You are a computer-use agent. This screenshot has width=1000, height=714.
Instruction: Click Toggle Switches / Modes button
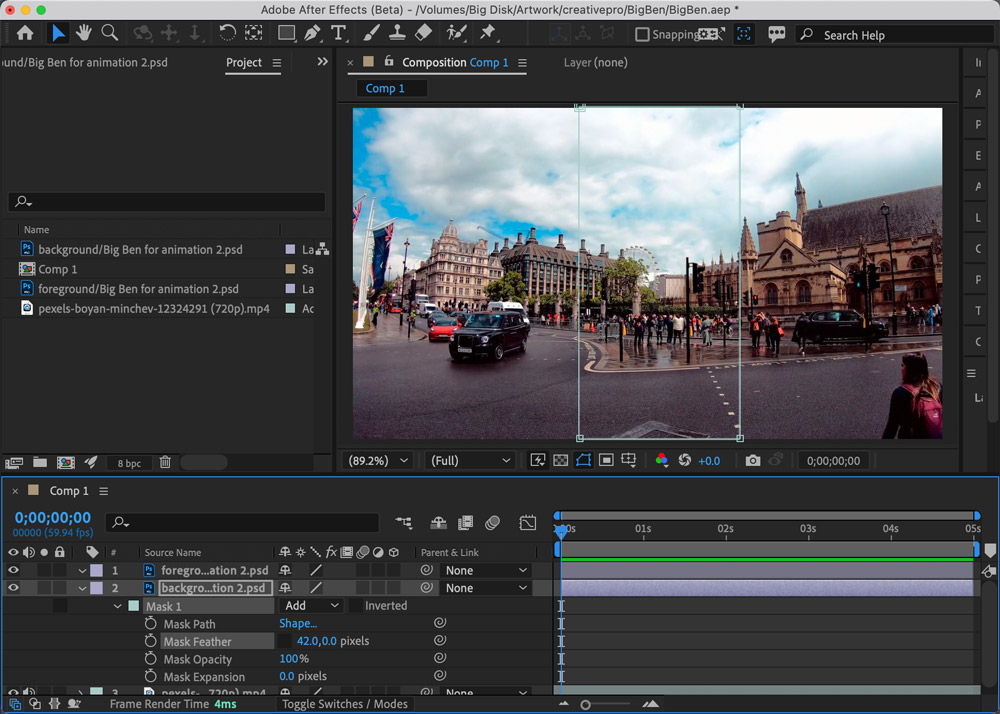coord(344,704)
